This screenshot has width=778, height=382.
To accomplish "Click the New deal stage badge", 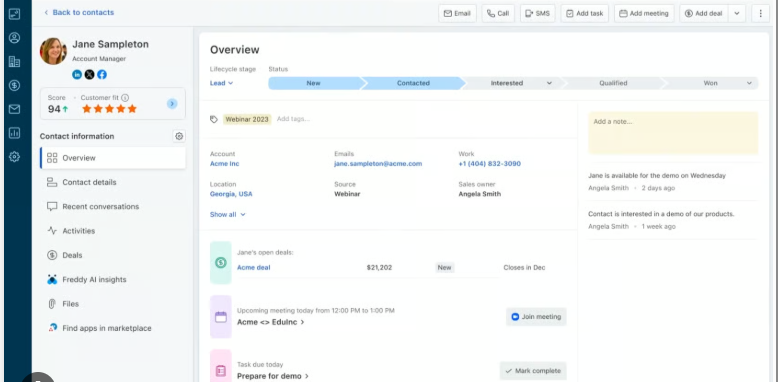I will (445, 267).
